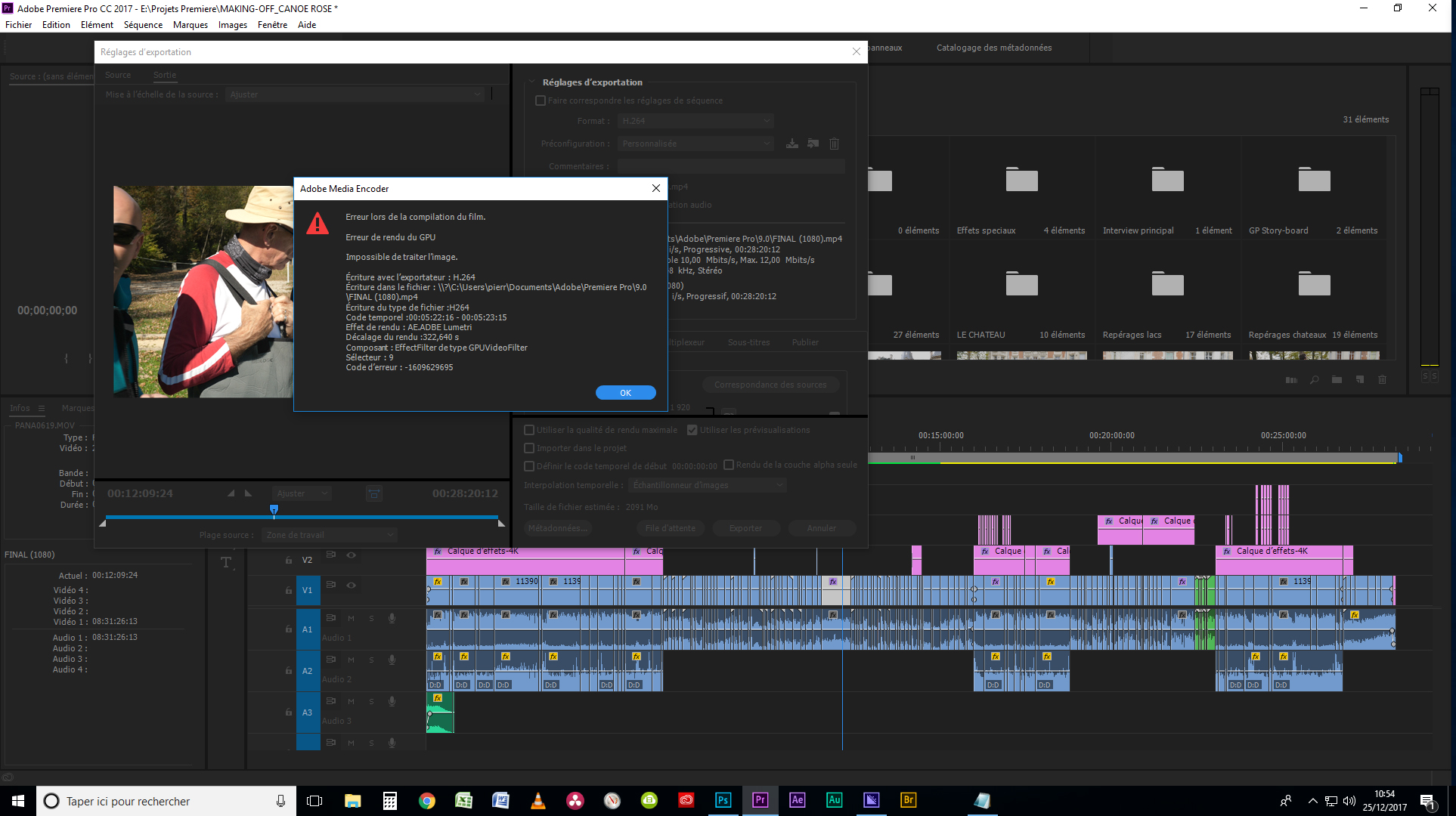The height and width of the screenshot is (816, 1456).
Task: Open the Préconfiguration dropdown
Action: coord(695,144)
